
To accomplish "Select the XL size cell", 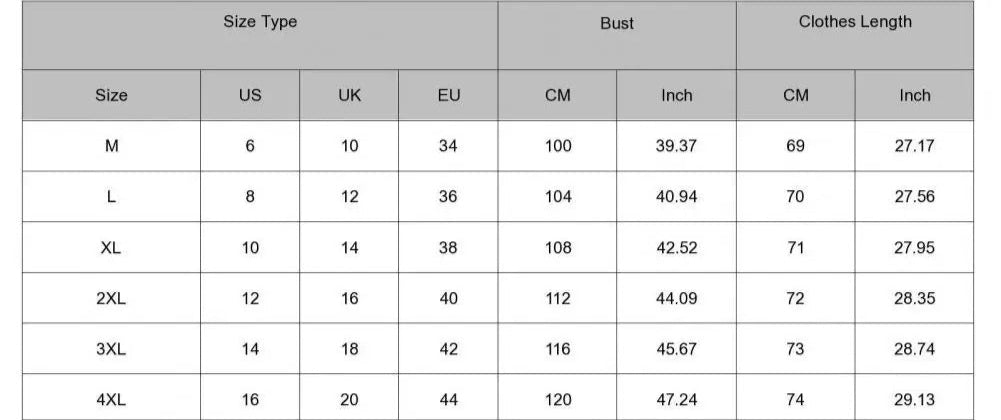I will (111, 248).
